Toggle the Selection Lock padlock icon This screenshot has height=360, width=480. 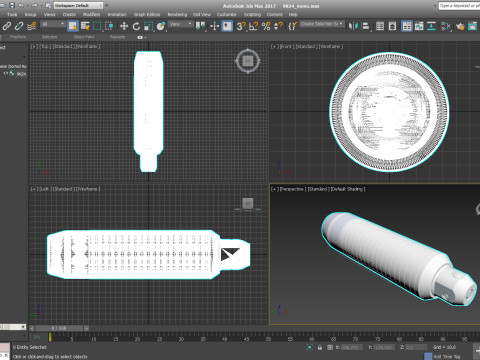pos(320,347)
